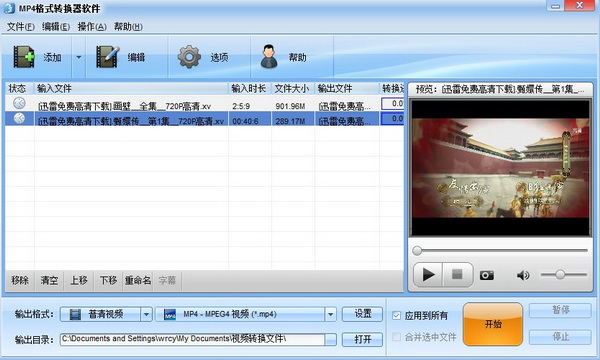Click the 打开 open folder button
Viewport: 600px width, 360px height.
click(362, 339)
